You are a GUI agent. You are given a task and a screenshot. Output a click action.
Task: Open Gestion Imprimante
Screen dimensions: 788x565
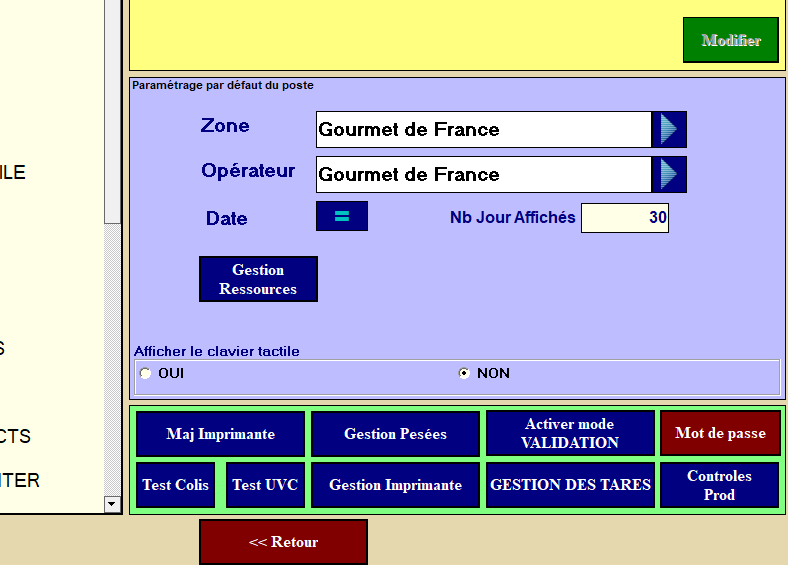point(395,484)
